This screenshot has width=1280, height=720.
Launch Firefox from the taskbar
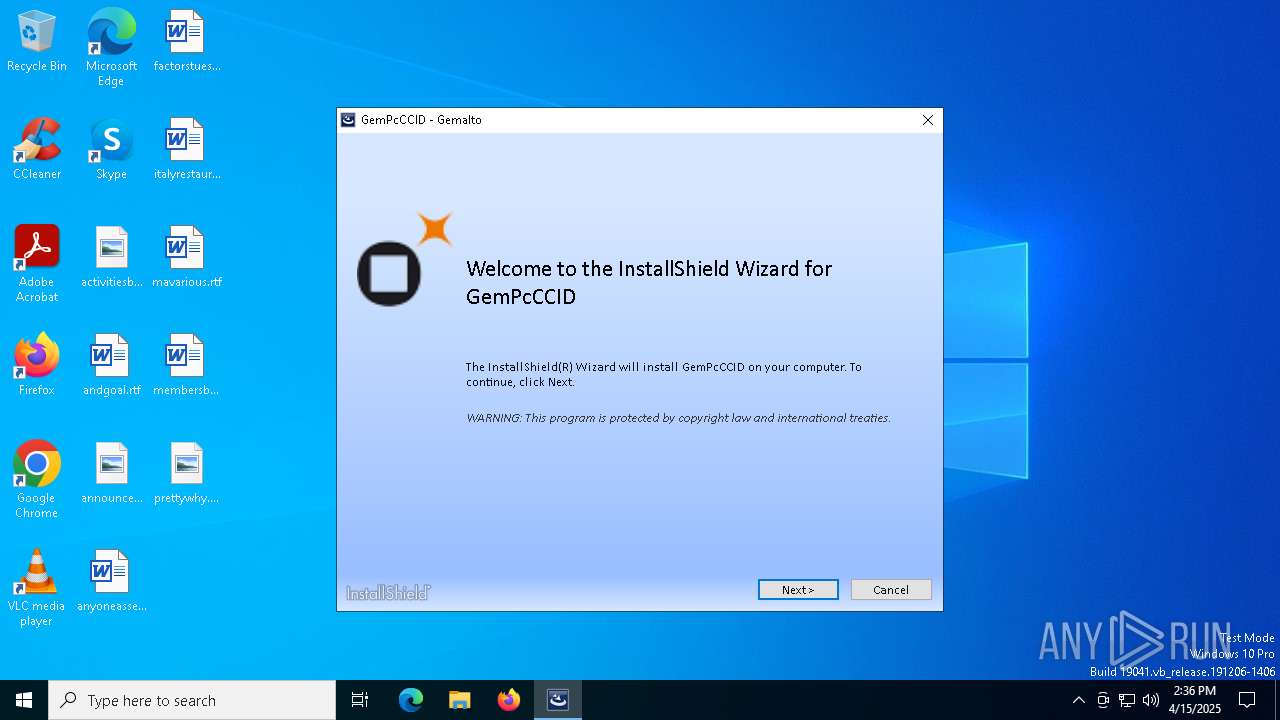pos(509,700)
